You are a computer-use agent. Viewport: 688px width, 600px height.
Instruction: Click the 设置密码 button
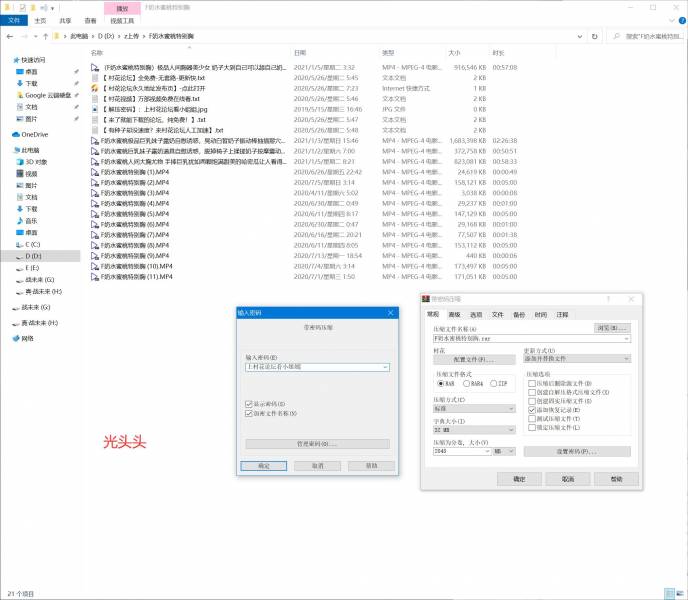(x=575, y=451)
